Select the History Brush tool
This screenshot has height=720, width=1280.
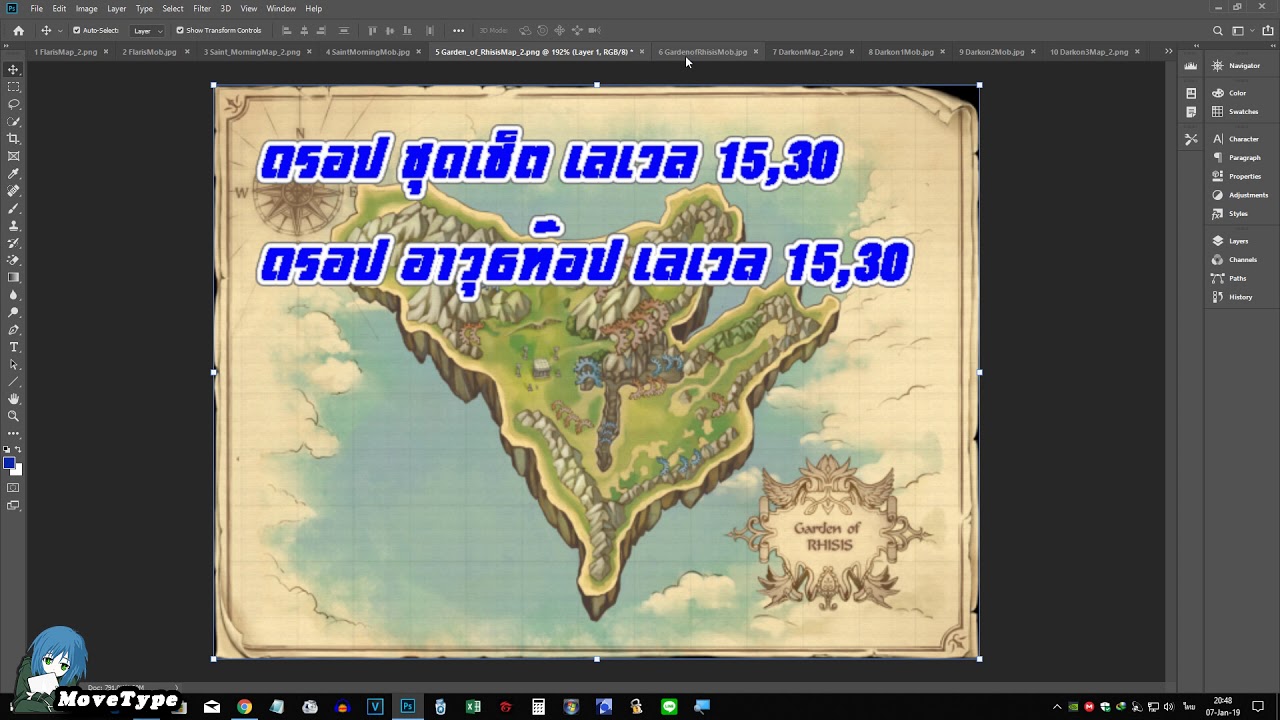13,243
